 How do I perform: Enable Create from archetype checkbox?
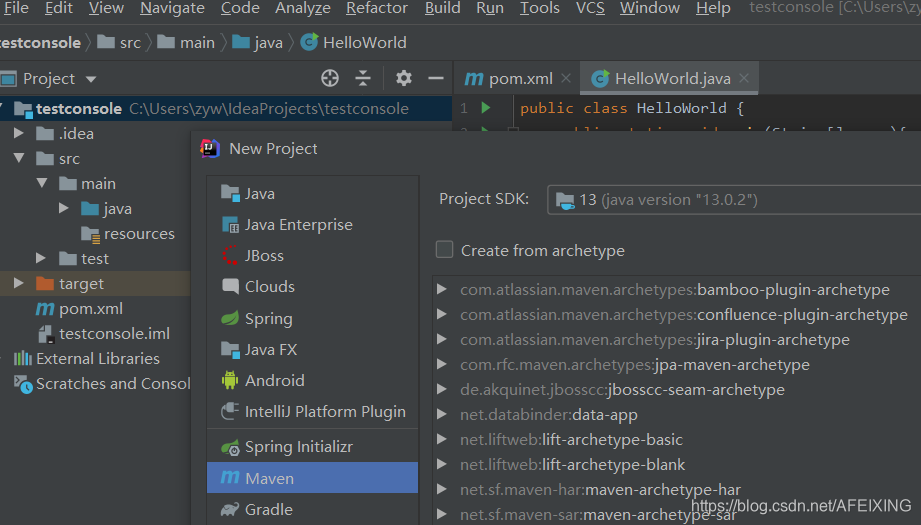[x=445, y=250]
